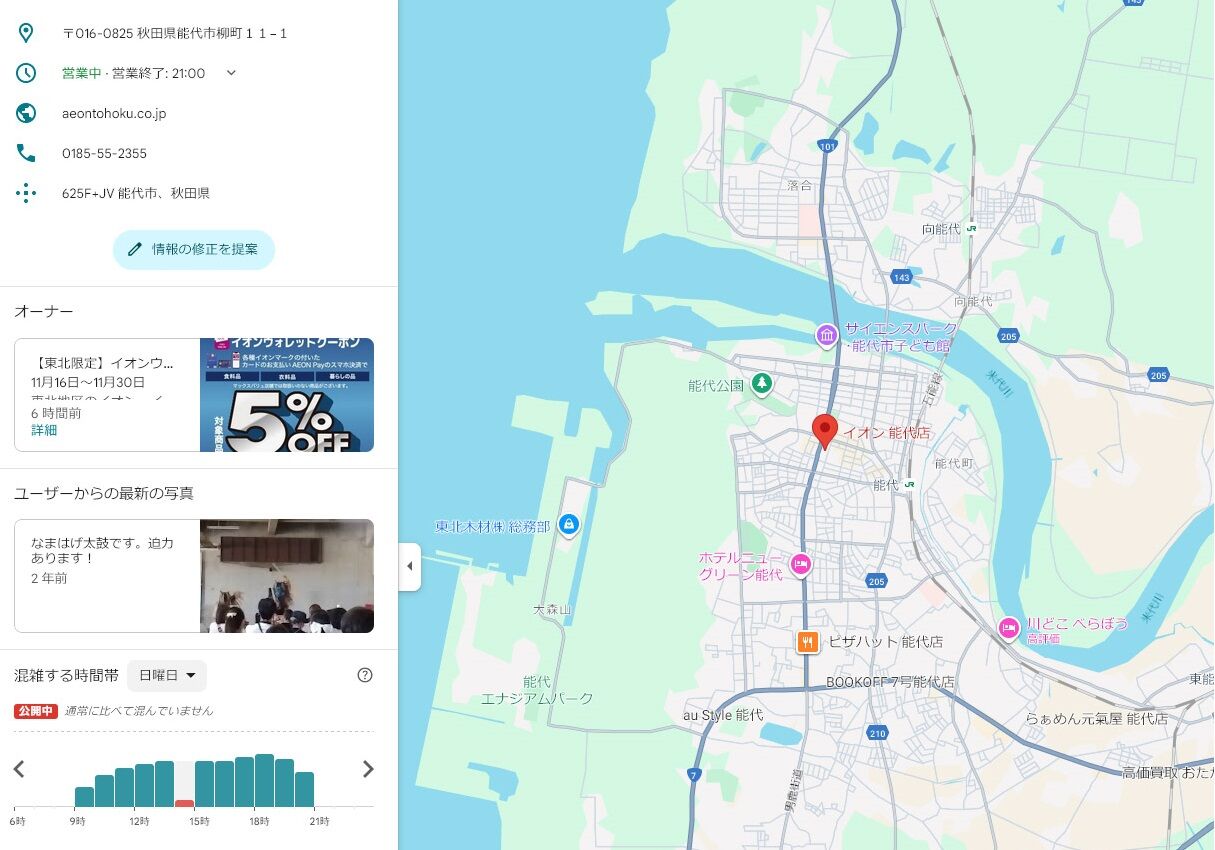Click blue marker for 東北木材 総務部

(569, 524)
